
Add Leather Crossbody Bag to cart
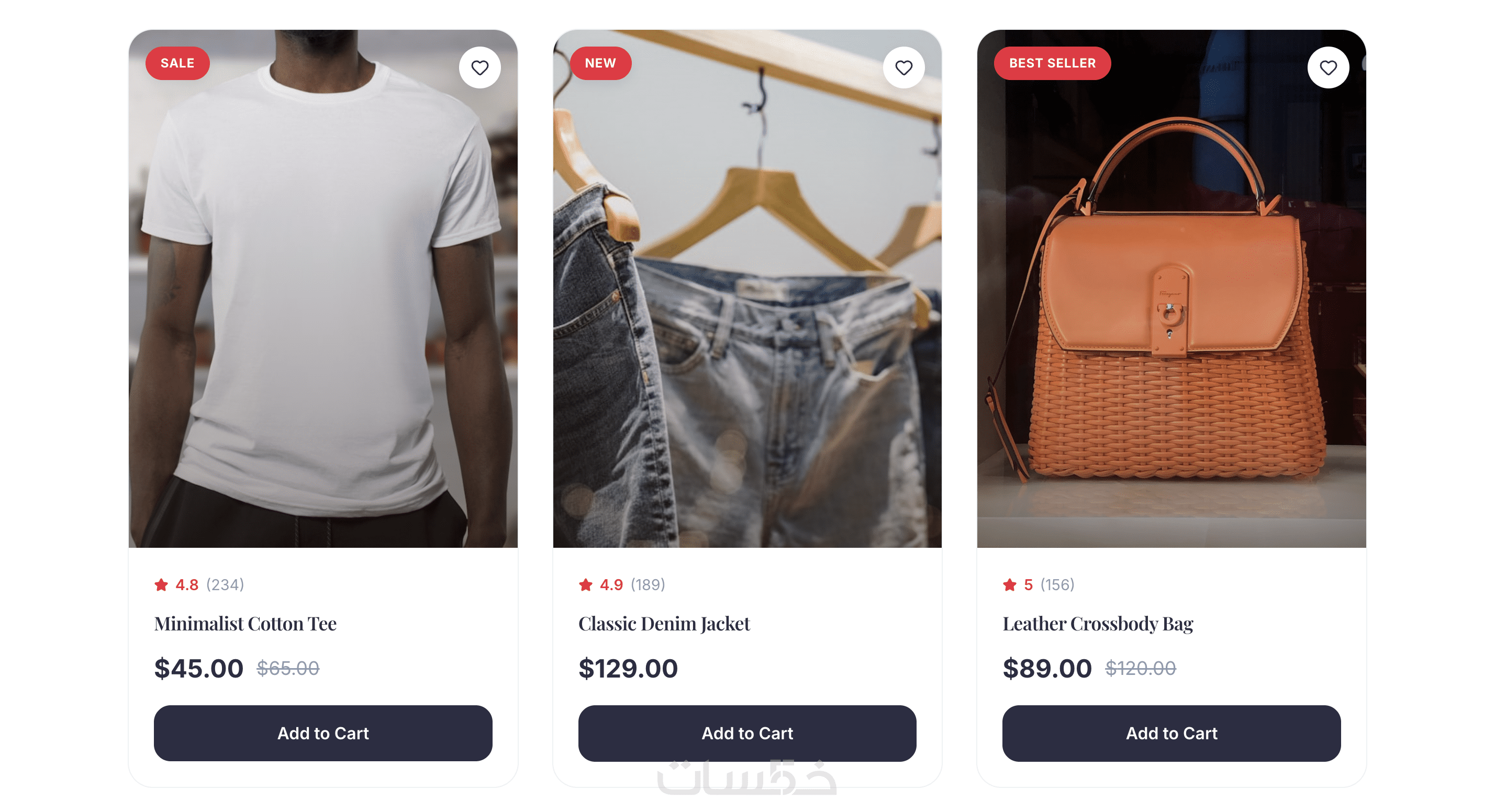[1171, 733]
